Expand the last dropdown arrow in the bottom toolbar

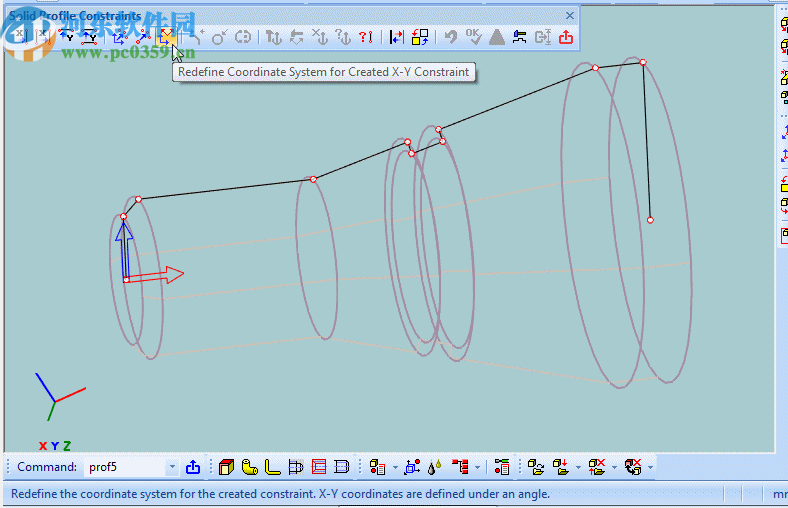pyautogui.click(x=650, y=467)
